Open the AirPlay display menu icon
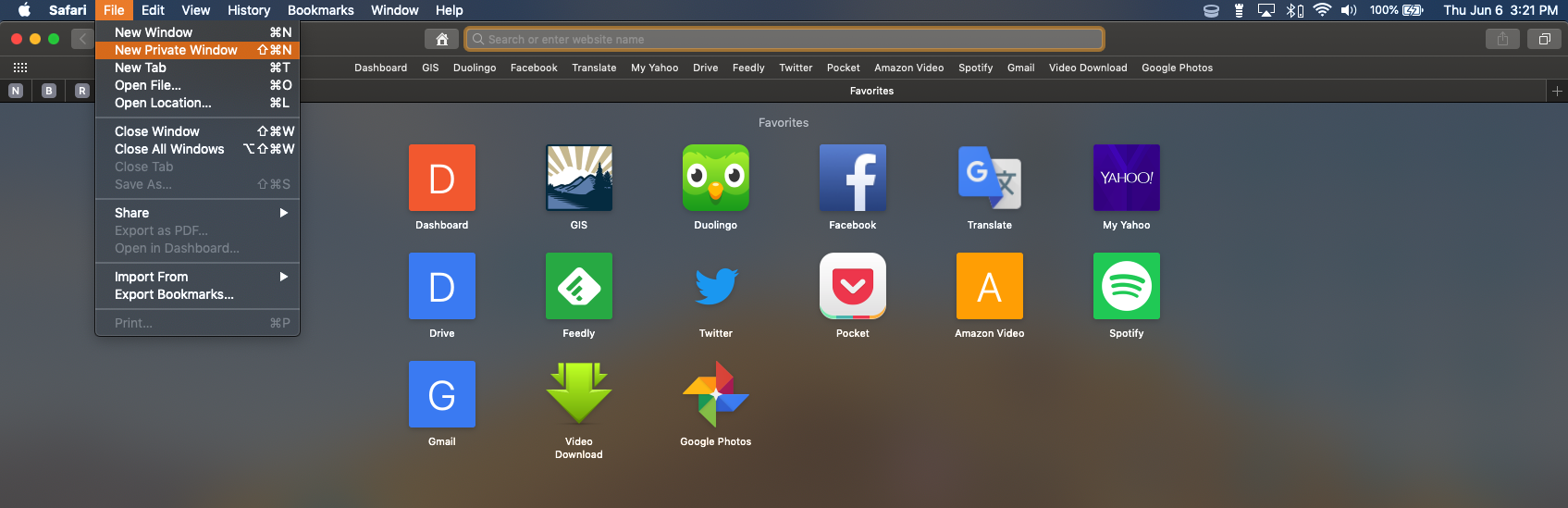 click(1266, 10)
